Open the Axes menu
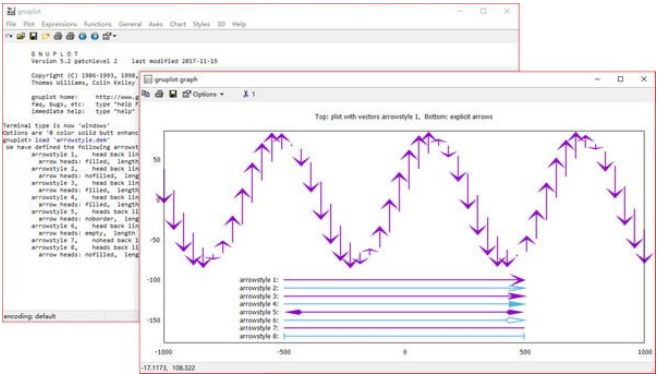The image size is (658, 374). click(156, 24)
